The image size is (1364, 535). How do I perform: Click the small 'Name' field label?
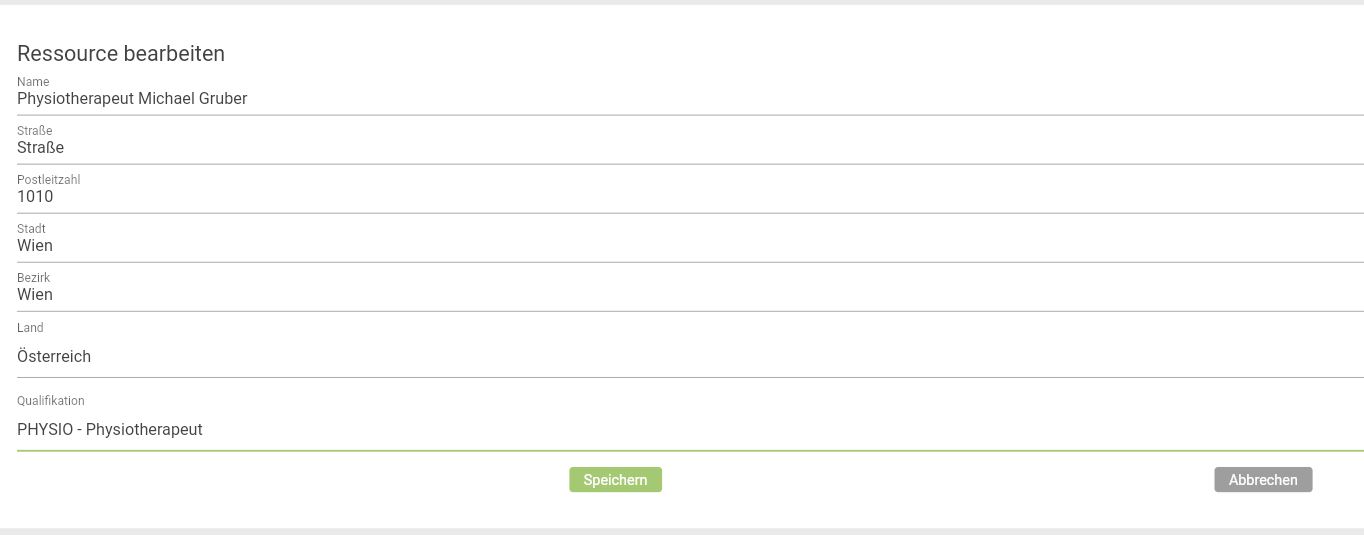coord(33,82)
